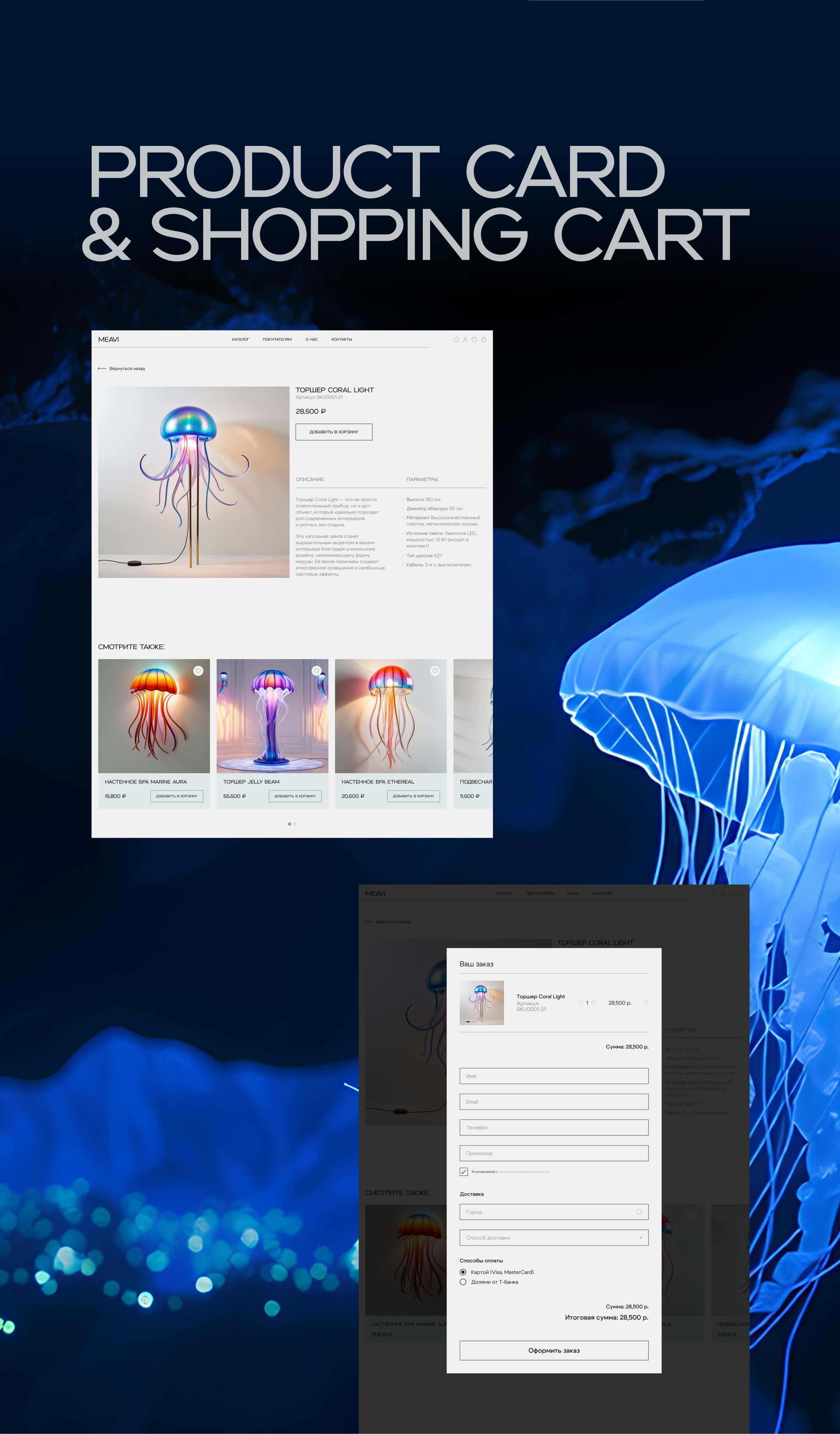Choose Долями от Т-банка payment option

463,1282
